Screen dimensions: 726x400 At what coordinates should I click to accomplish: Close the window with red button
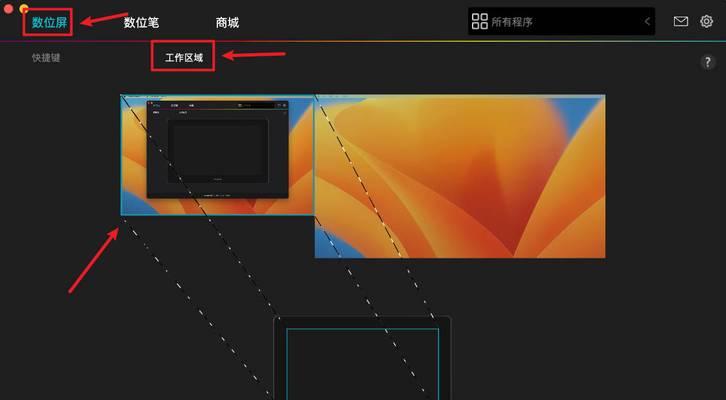[8, 9]
